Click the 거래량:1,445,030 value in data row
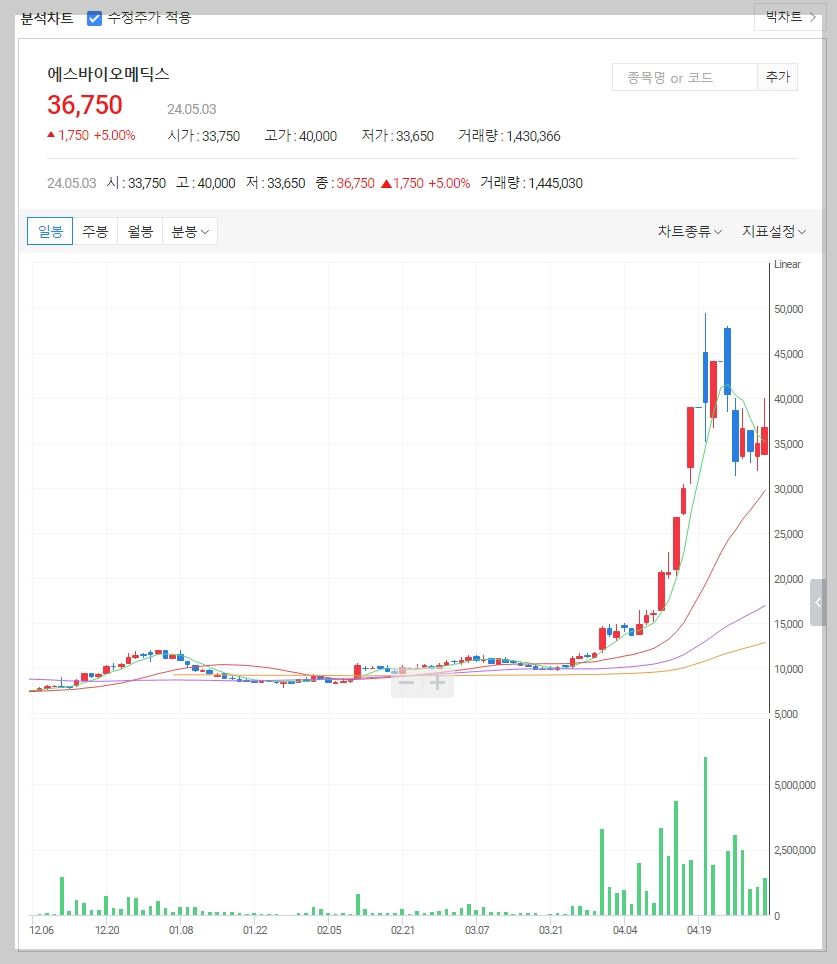 pyautogui.click(x=531, y=183)
